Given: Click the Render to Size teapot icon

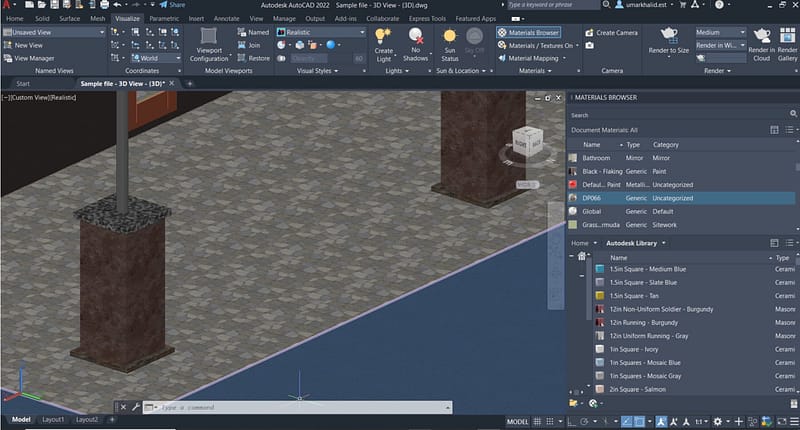Looking at the screenshot, I should coord(668,36).
